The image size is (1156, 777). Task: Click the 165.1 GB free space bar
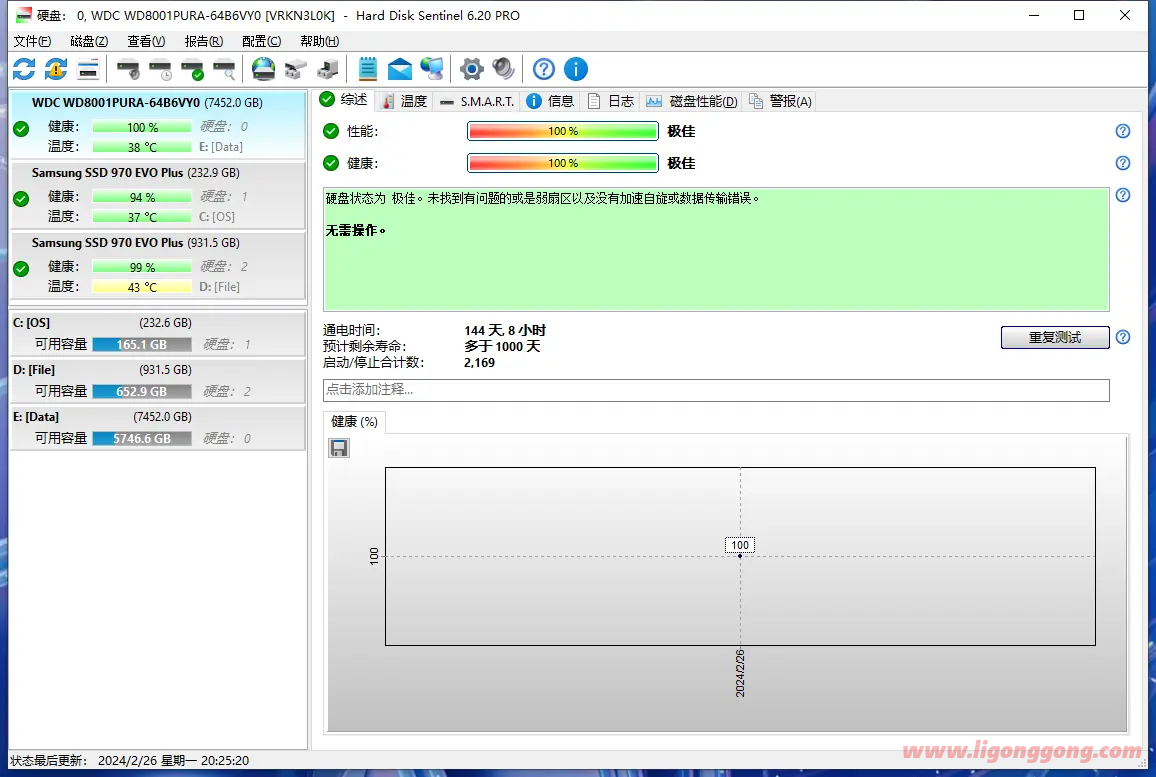(142, 344)
